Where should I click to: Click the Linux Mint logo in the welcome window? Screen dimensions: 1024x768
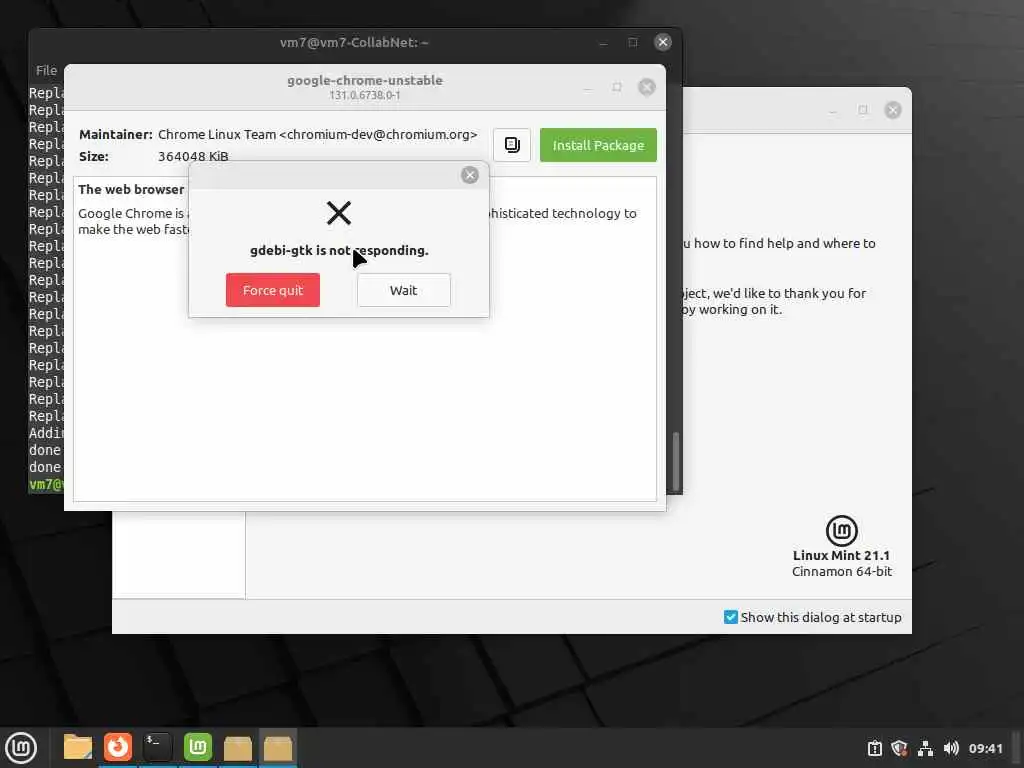point(842,530)
